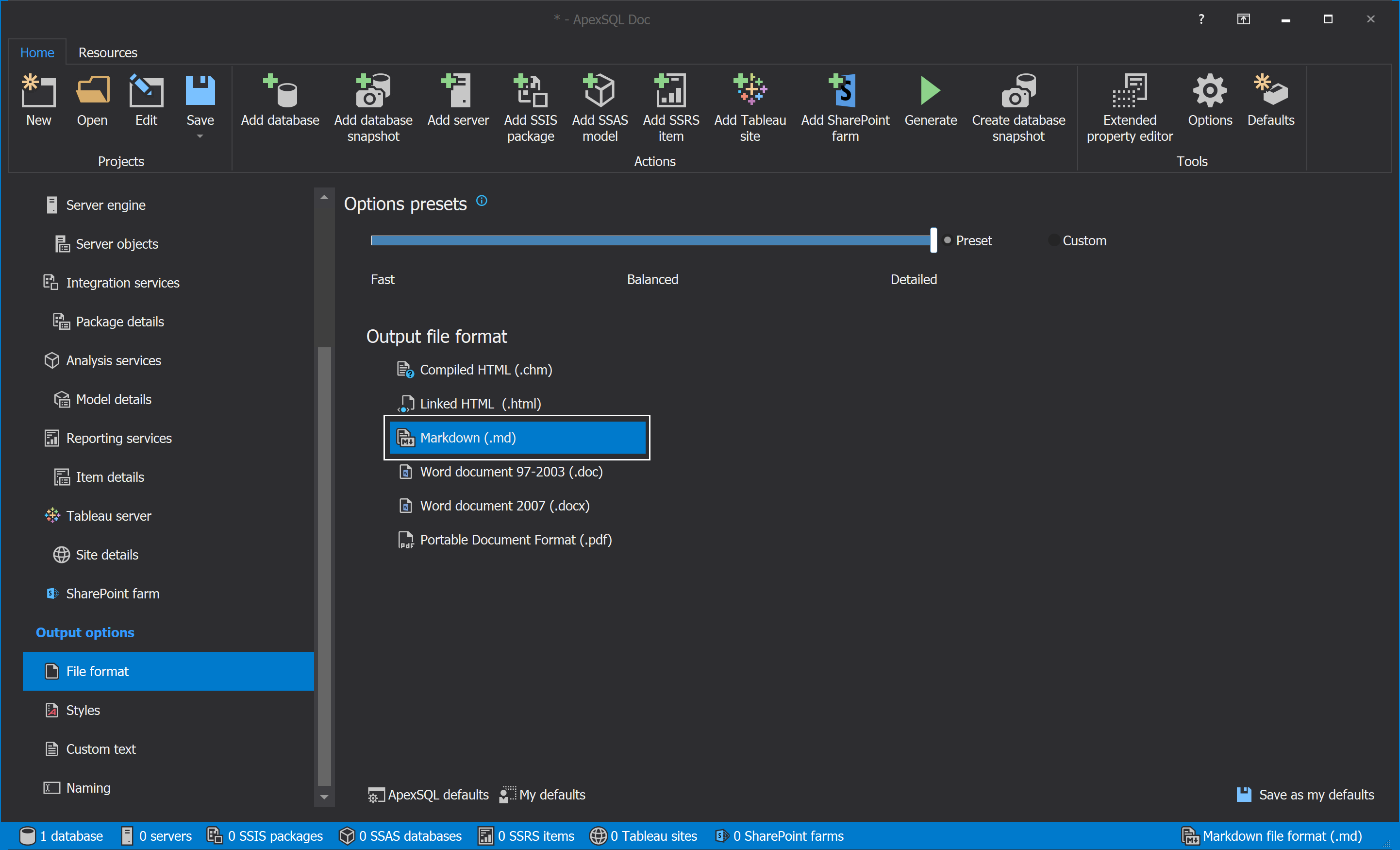
Task: Switch to the Home ribbon tab
Action: pyautogui.click(x=37, y=52)
